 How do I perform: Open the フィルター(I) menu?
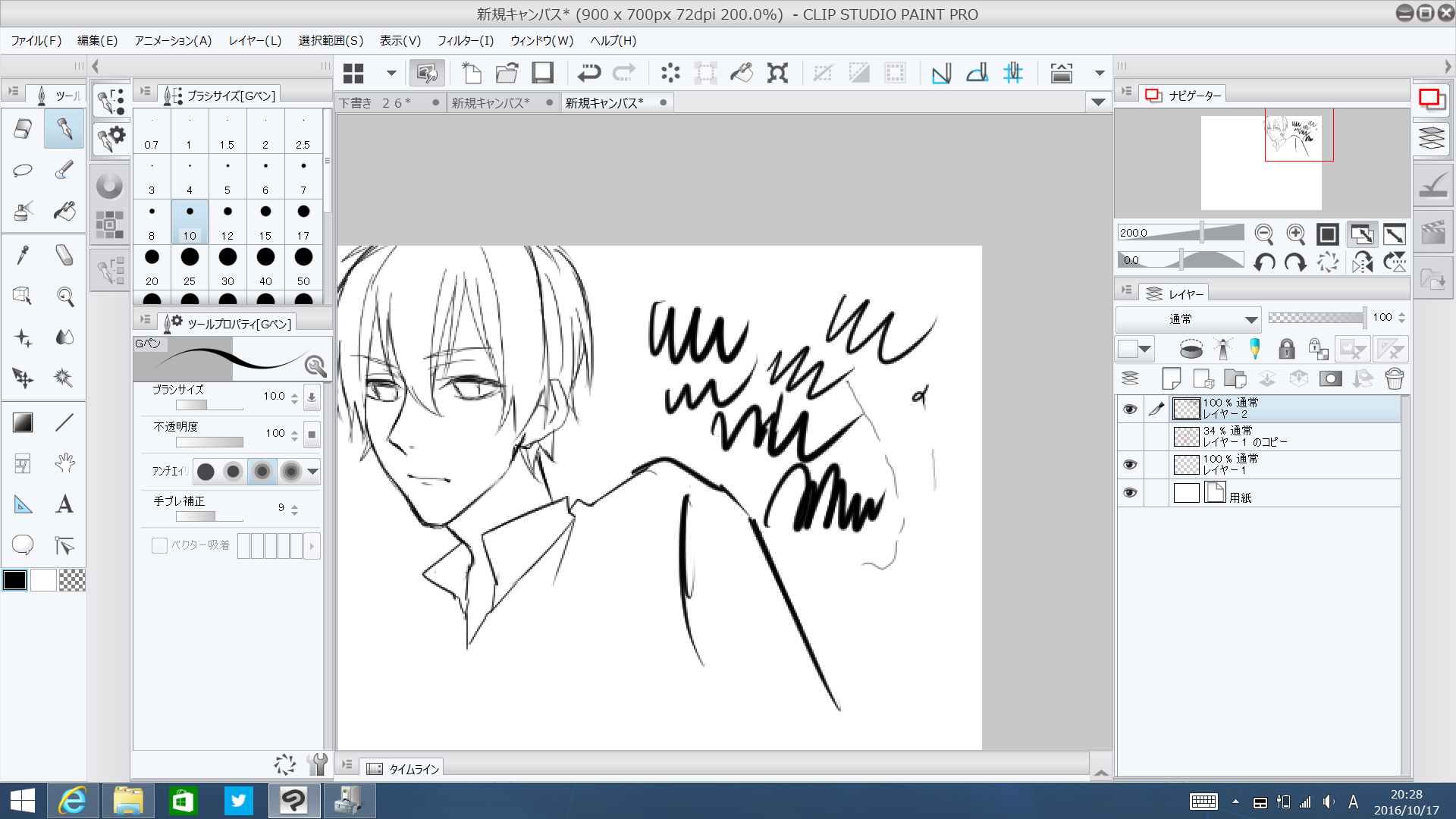tap(465, 41)
